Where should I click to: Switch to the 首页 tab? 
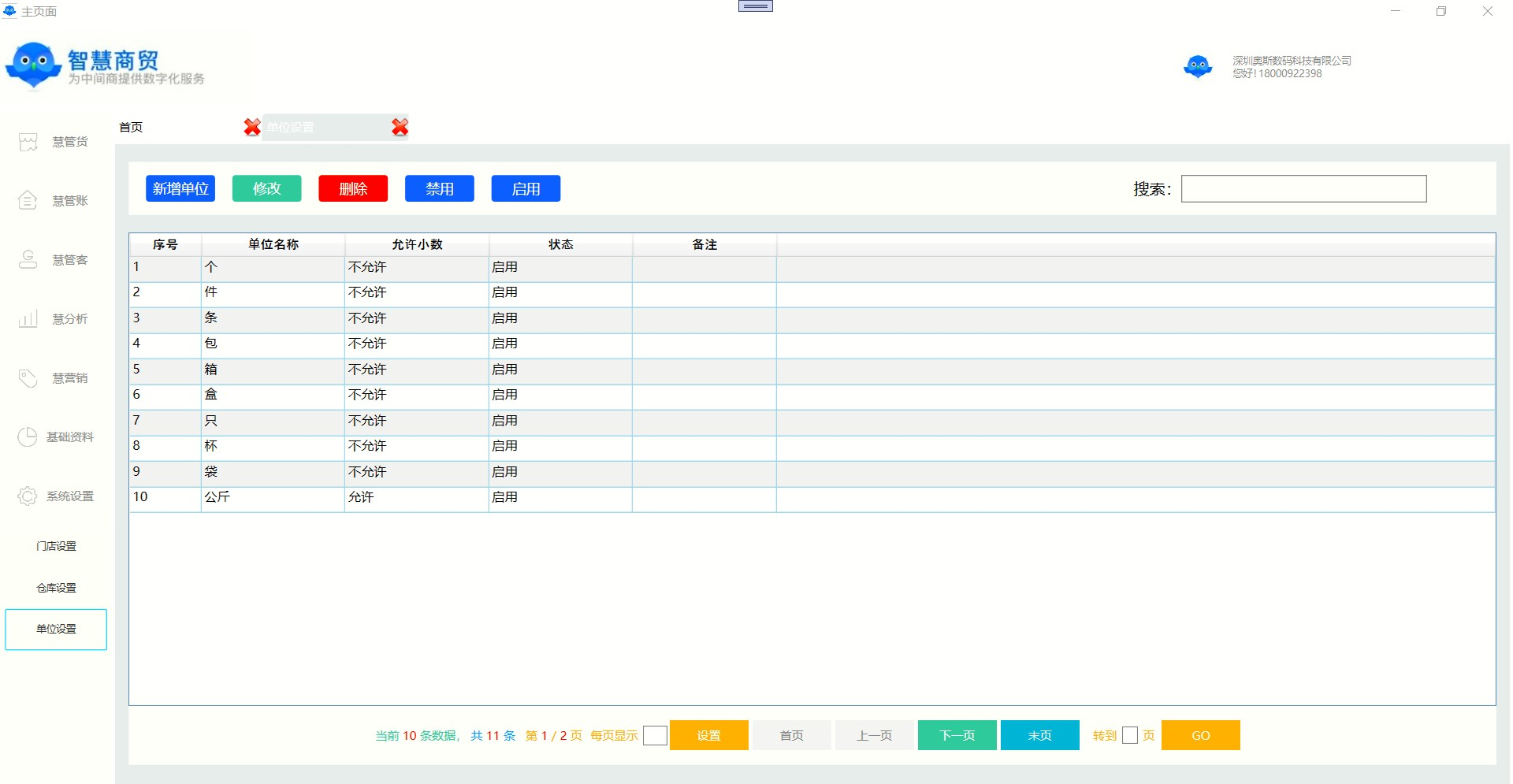131,127
